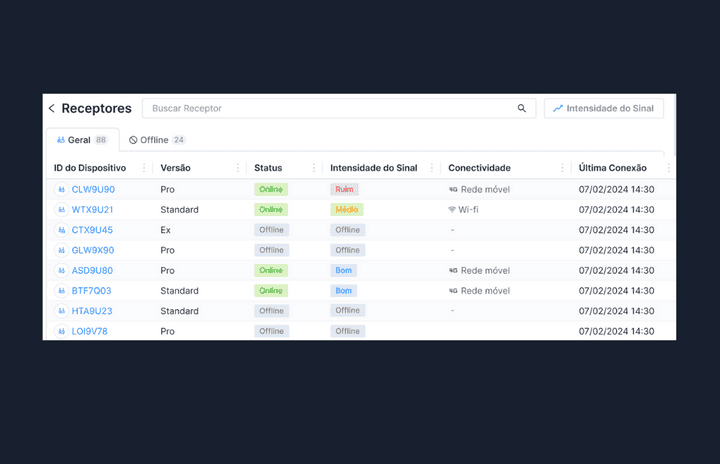The image size is (720, 464).
Task: Click the magnifying glass search icon
Action: 521,108
